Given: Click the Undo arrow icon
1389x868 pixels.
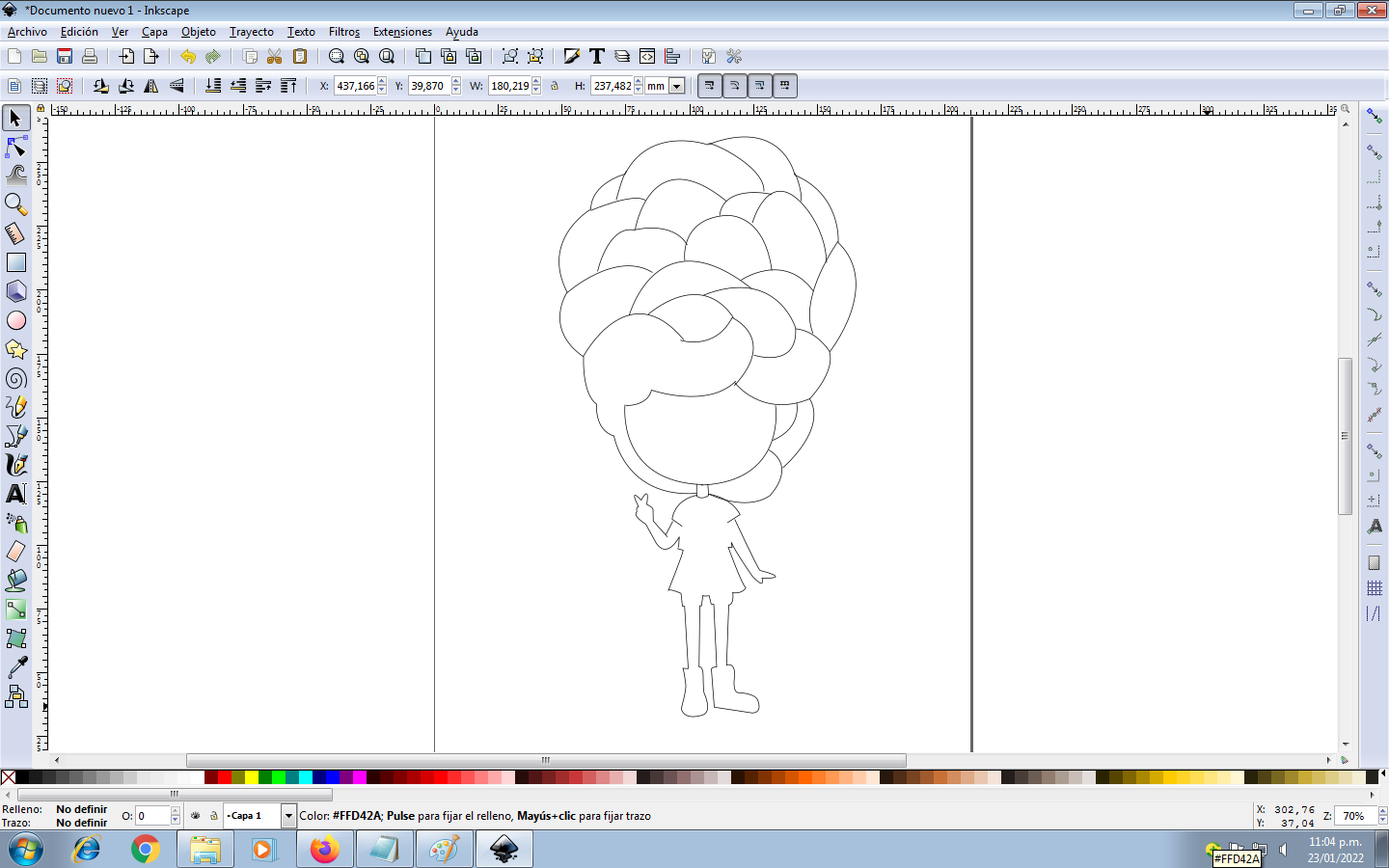Looking at the screenshot, I should coord(187,57).
